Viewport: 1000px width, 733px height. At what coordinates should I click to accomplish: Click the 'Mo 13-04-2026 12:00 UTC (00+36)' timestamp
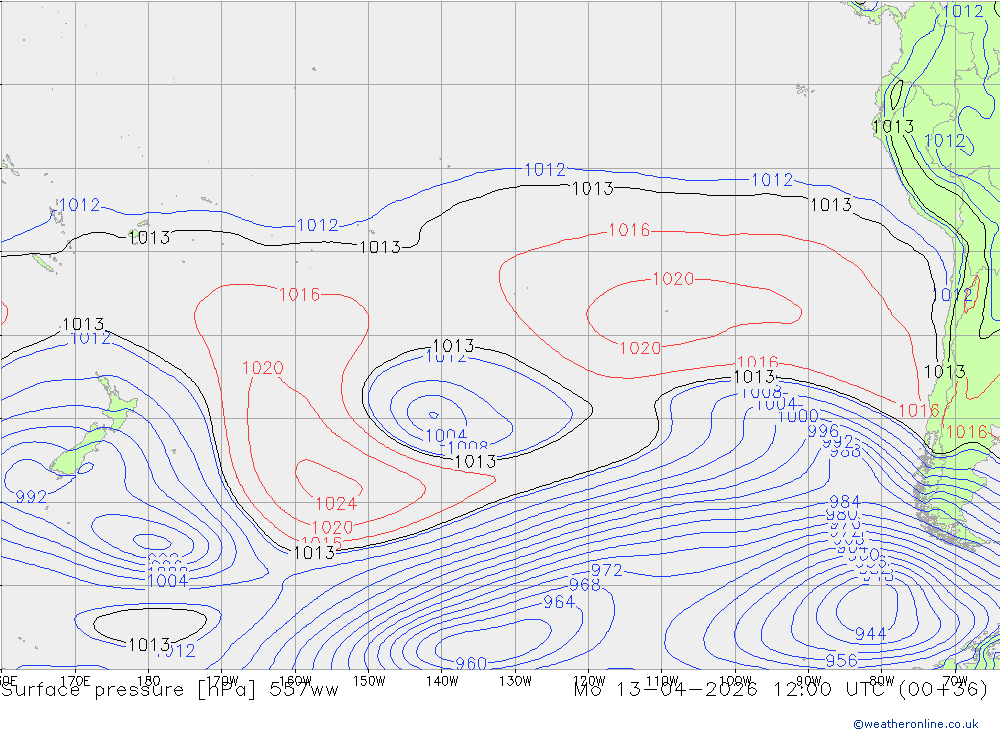(781, 690)
